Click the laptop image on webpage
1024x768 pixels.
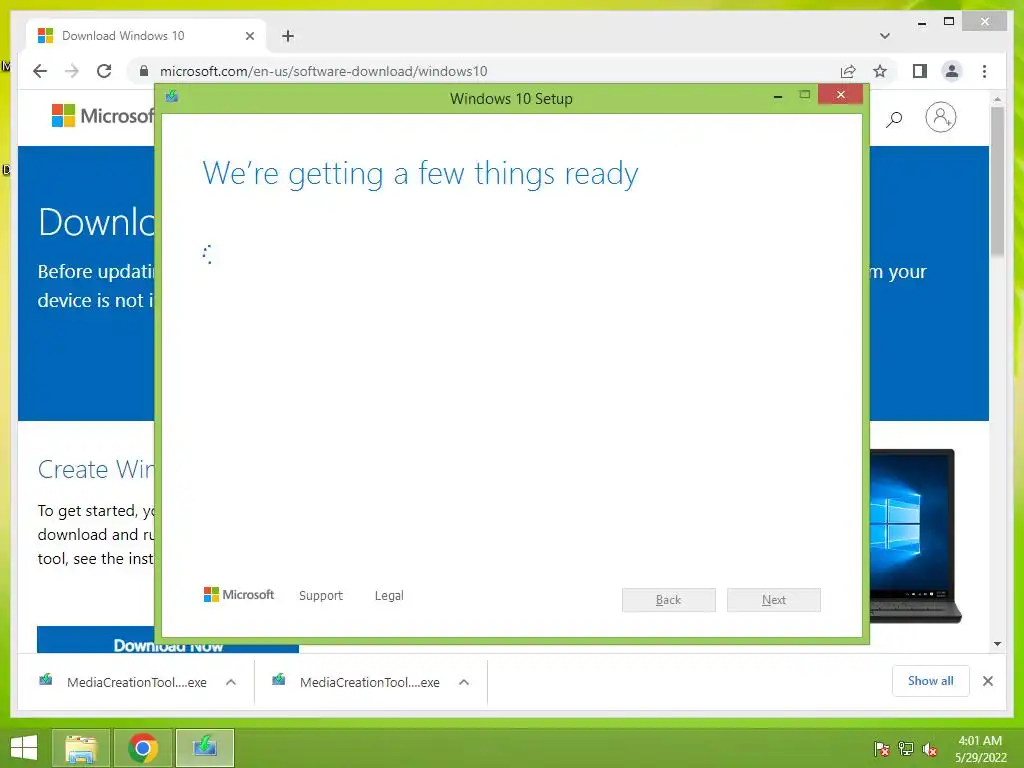point(915,536)
